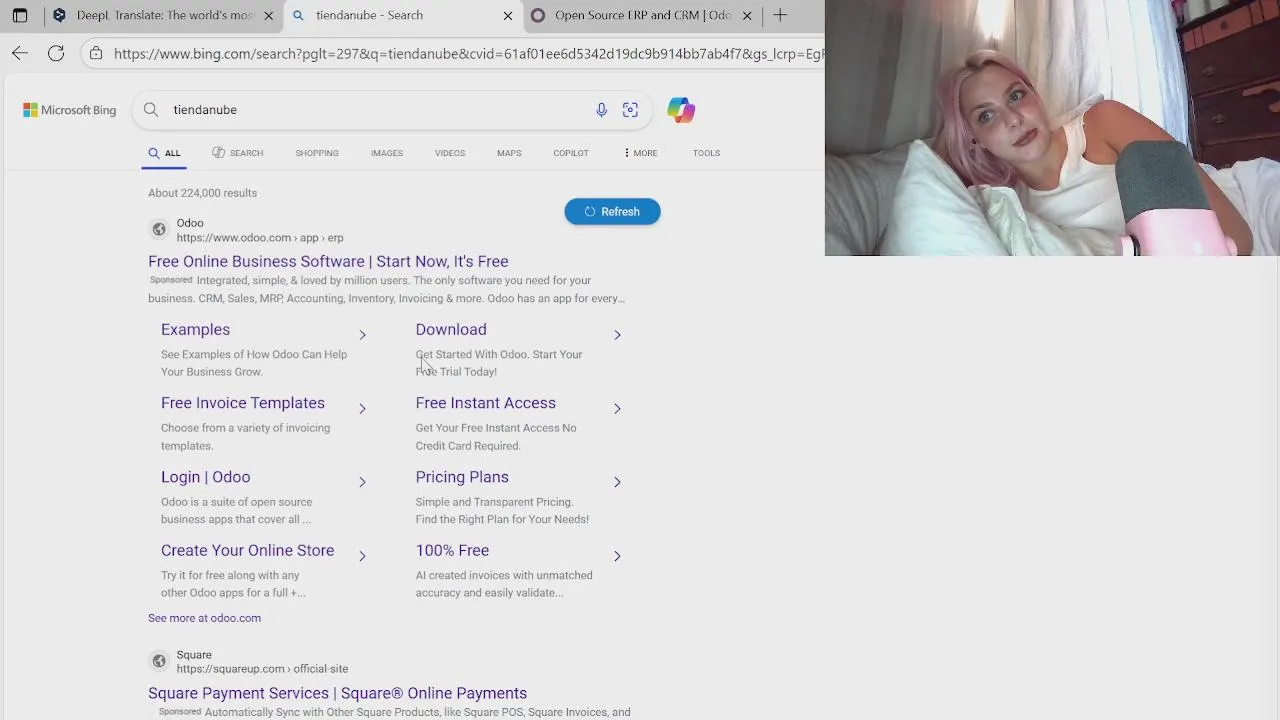Select the ALL results tab
Viewport: 1280px width, 720px height.
coord(165,153)
